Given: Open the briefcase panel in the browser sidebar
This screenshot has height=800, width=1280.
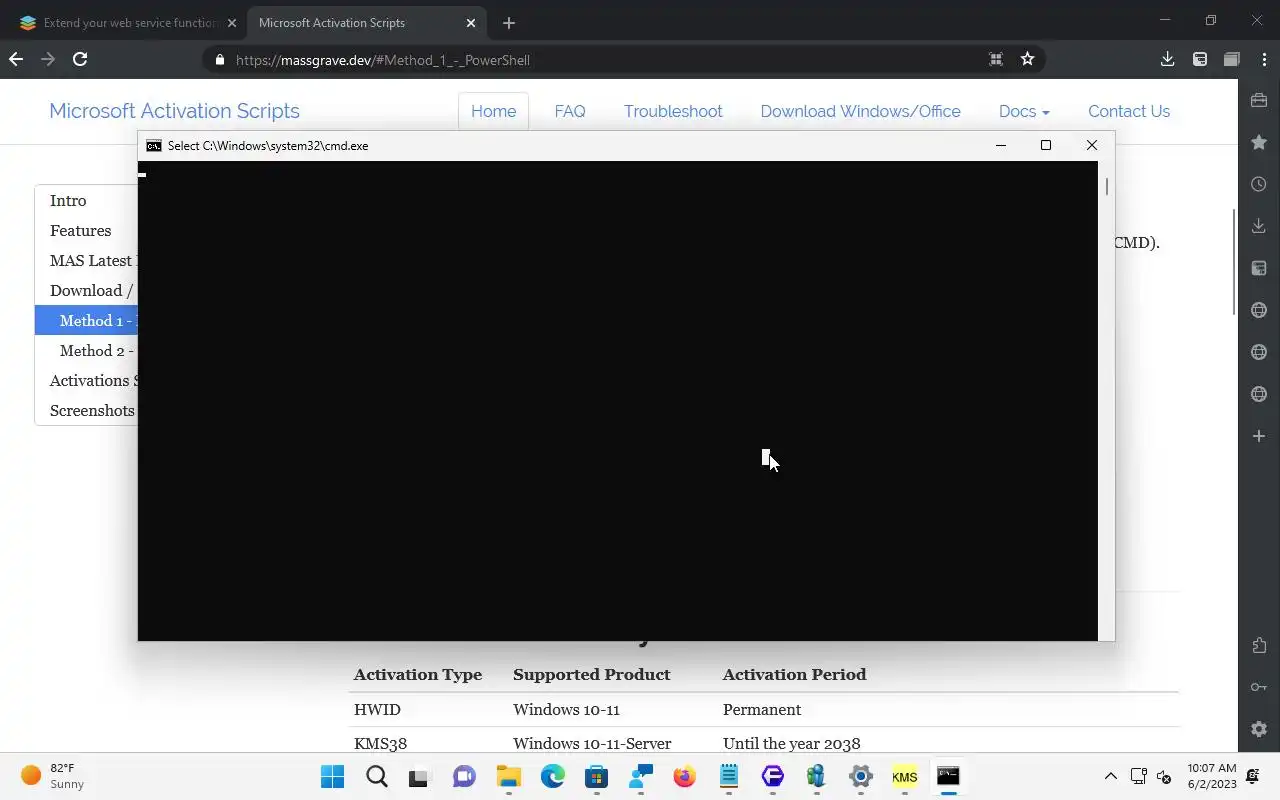Looking at the screenshot, I should click(1259, 100).
